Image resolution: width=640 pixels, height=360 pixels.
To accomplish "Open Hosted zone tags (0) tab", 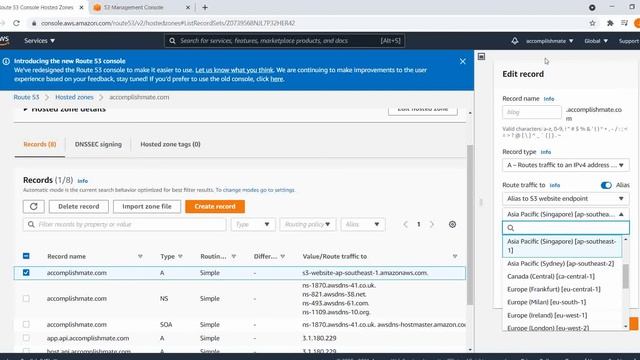I will [x=170, y=144].
